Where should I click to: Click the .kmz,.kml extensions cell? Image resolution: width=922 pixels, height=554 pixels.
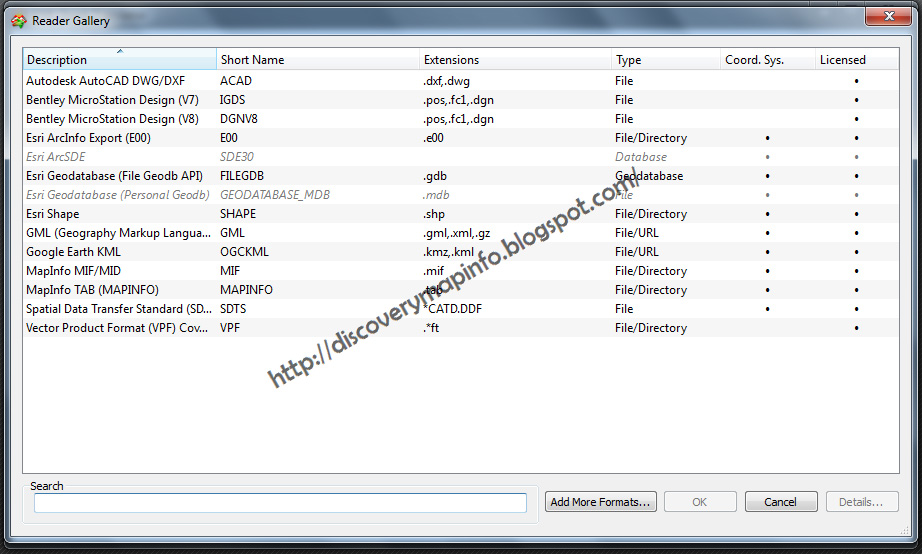(448, 252)
